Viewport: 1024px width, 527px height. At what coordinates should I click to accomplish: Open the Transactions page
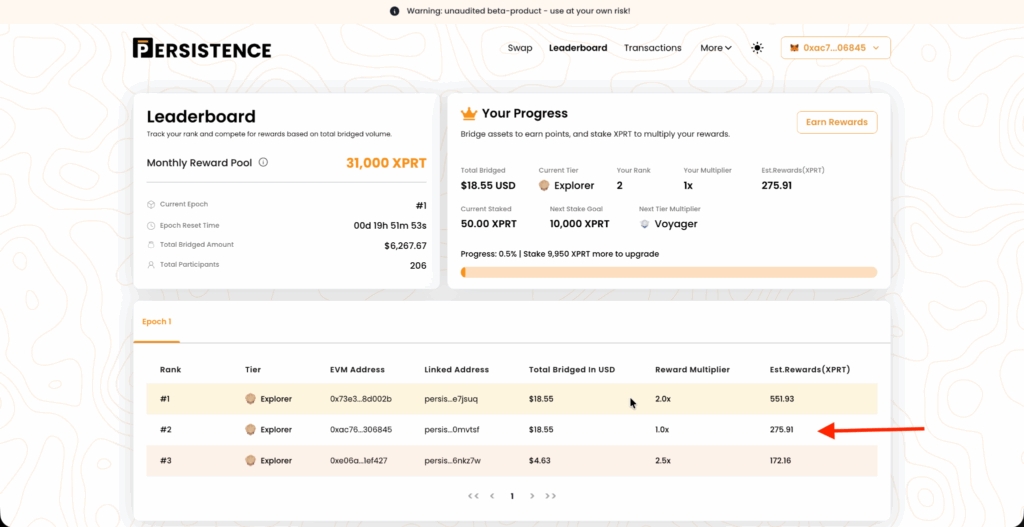[652, 48]
